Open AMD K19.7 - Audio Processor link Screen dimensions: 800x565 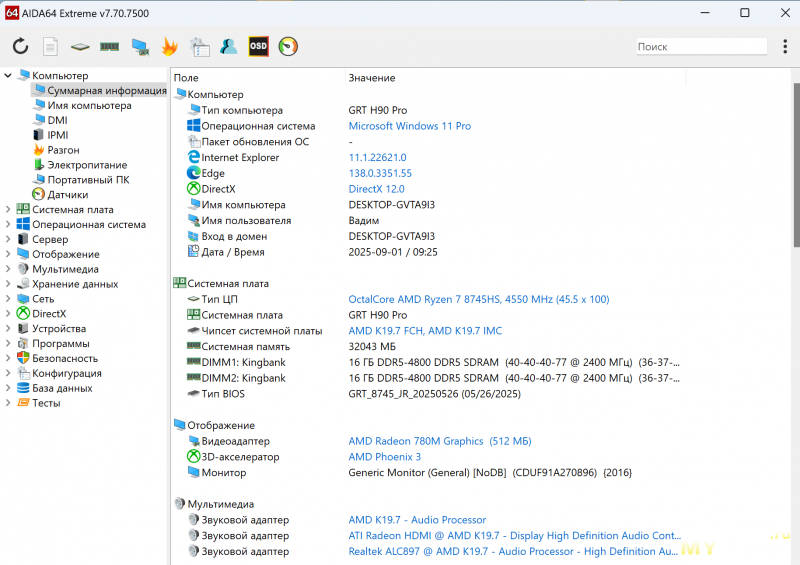[417, 520]
